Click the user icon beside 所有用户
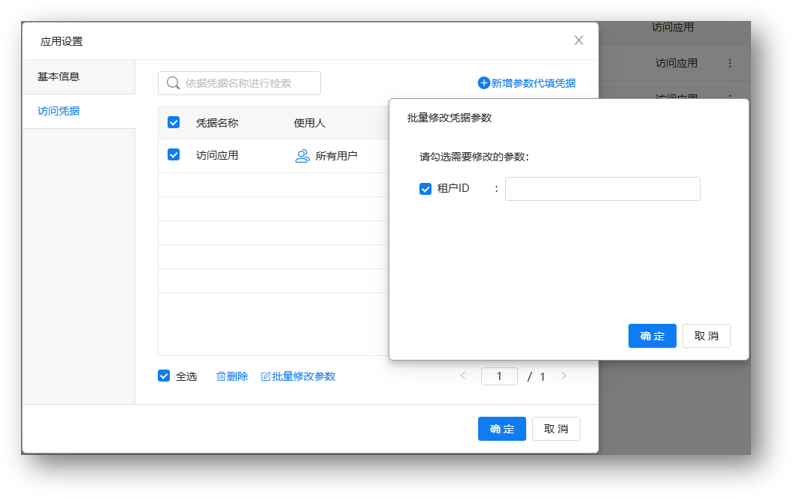The image size is (793, 497). pos(302,156)
